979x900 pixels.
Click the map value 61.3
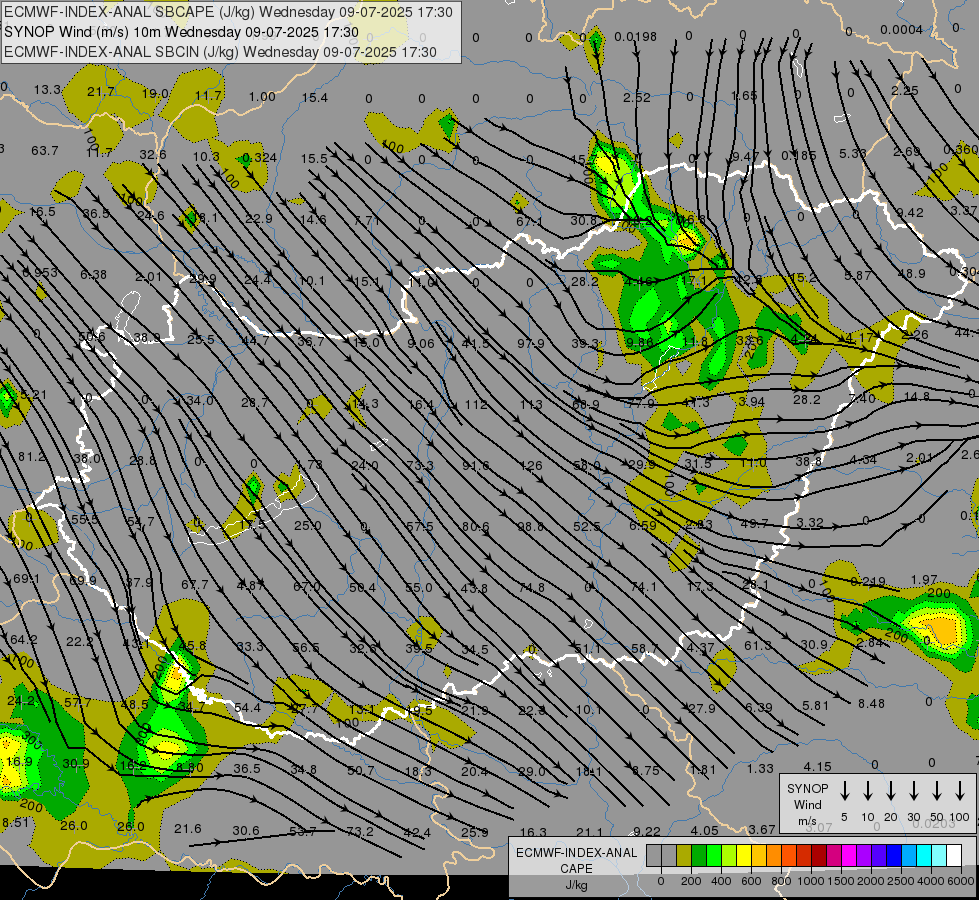tap(757, 645)
